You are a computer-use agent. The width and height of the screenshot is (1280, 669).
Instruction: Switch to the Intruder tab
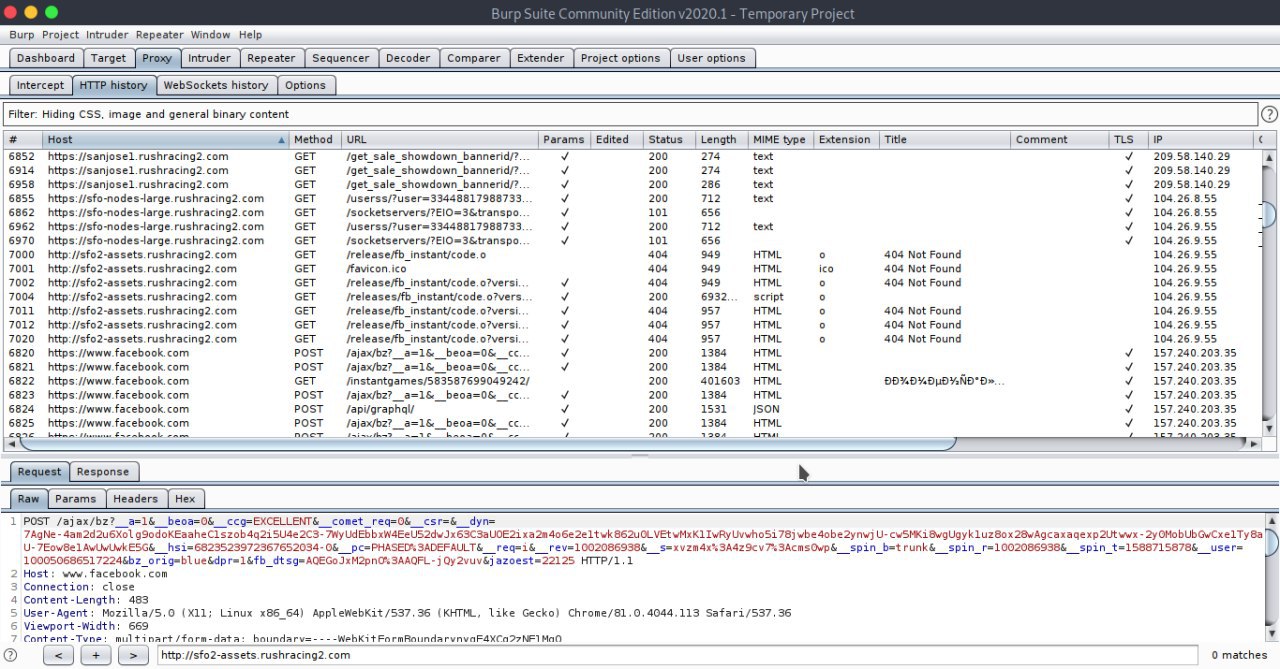click(x=210, y=58)
